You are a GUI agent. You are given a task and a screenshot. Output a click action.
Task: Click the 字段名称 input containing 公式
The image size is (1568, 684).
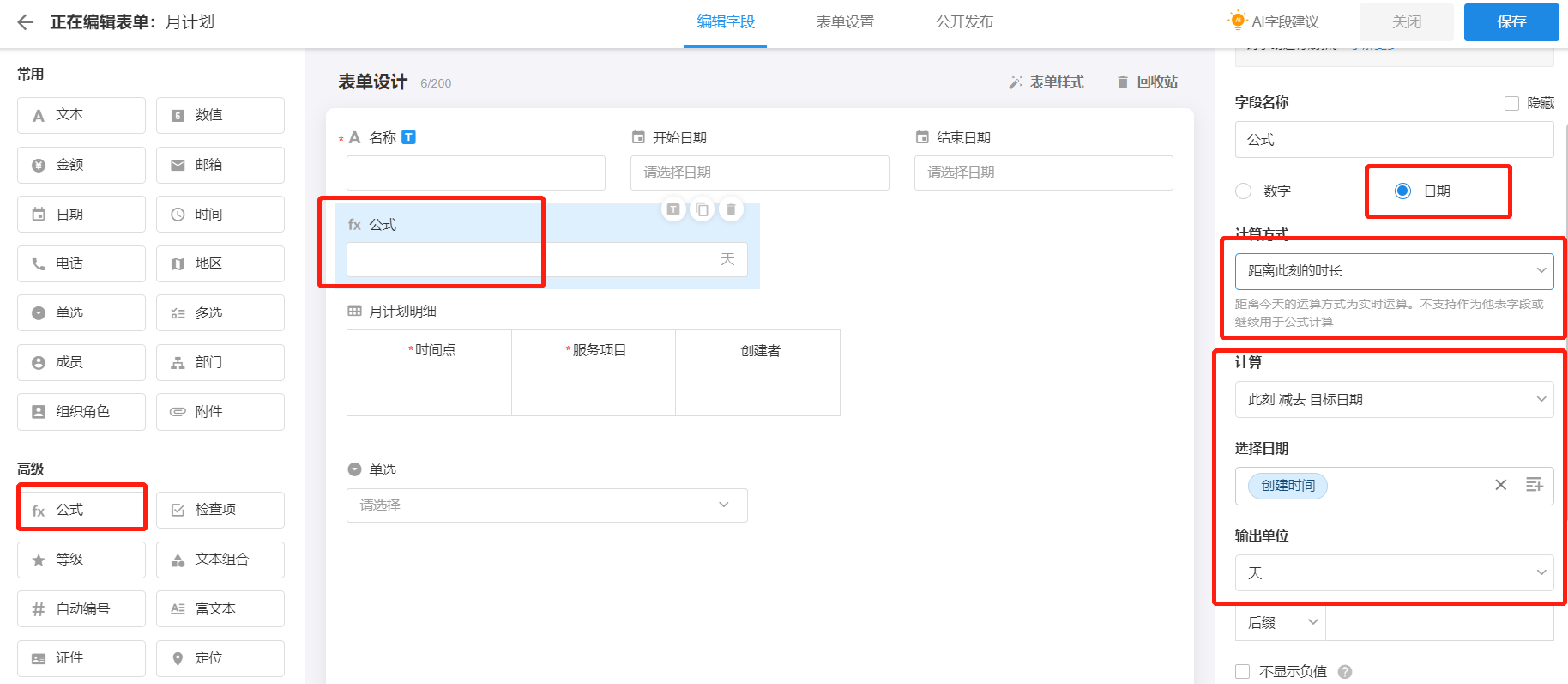(1394, 140)
